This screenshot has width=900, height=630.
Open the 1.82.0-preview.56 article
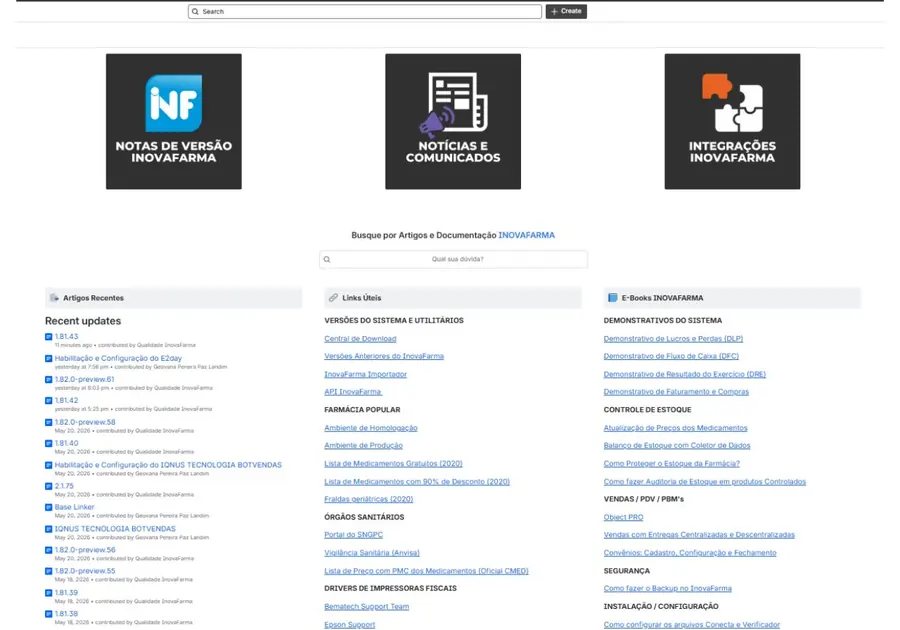click(85, 550)
